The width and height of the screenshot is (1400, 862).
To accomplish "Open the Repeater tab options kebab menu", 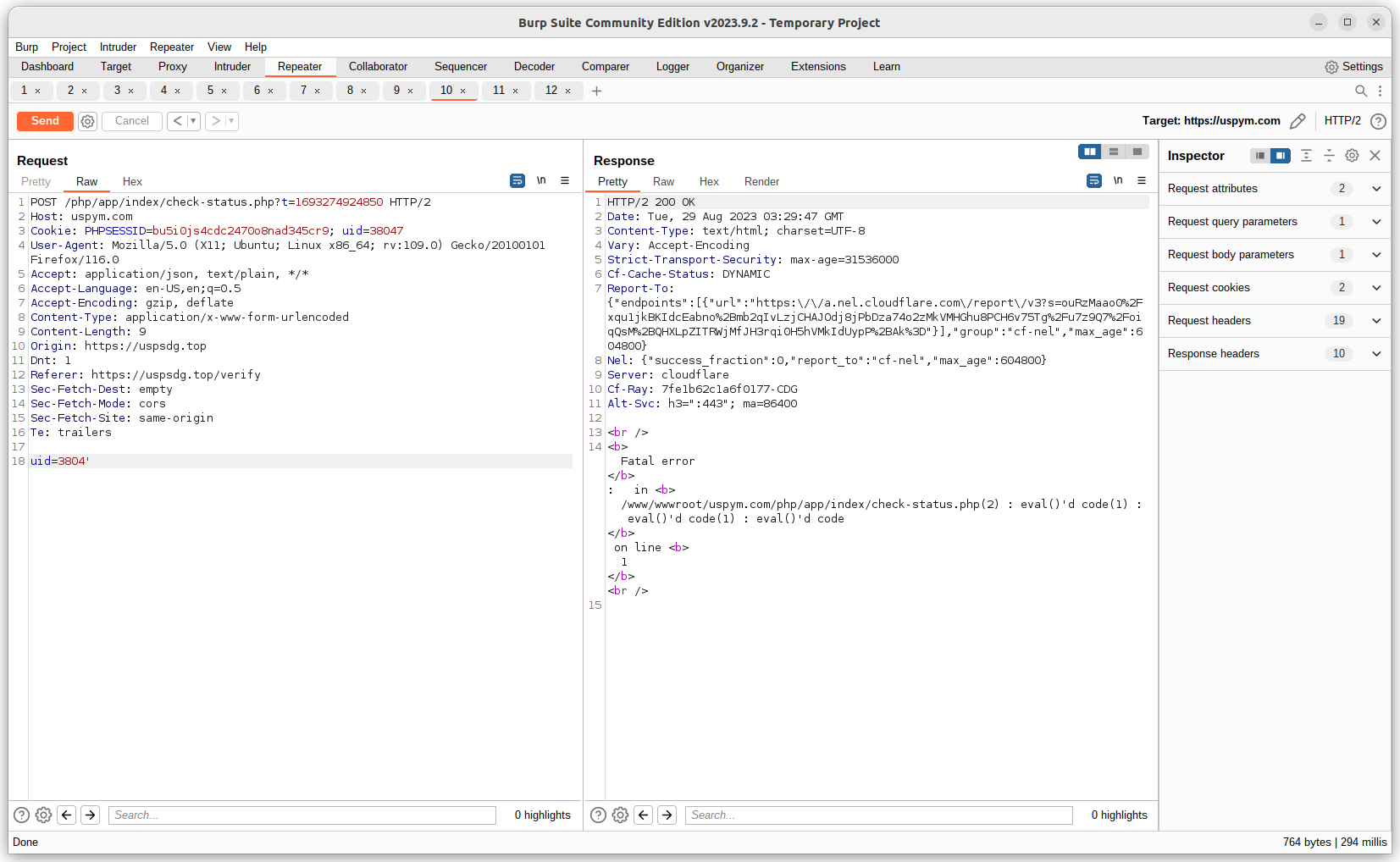I will [x=1380, y=91].
